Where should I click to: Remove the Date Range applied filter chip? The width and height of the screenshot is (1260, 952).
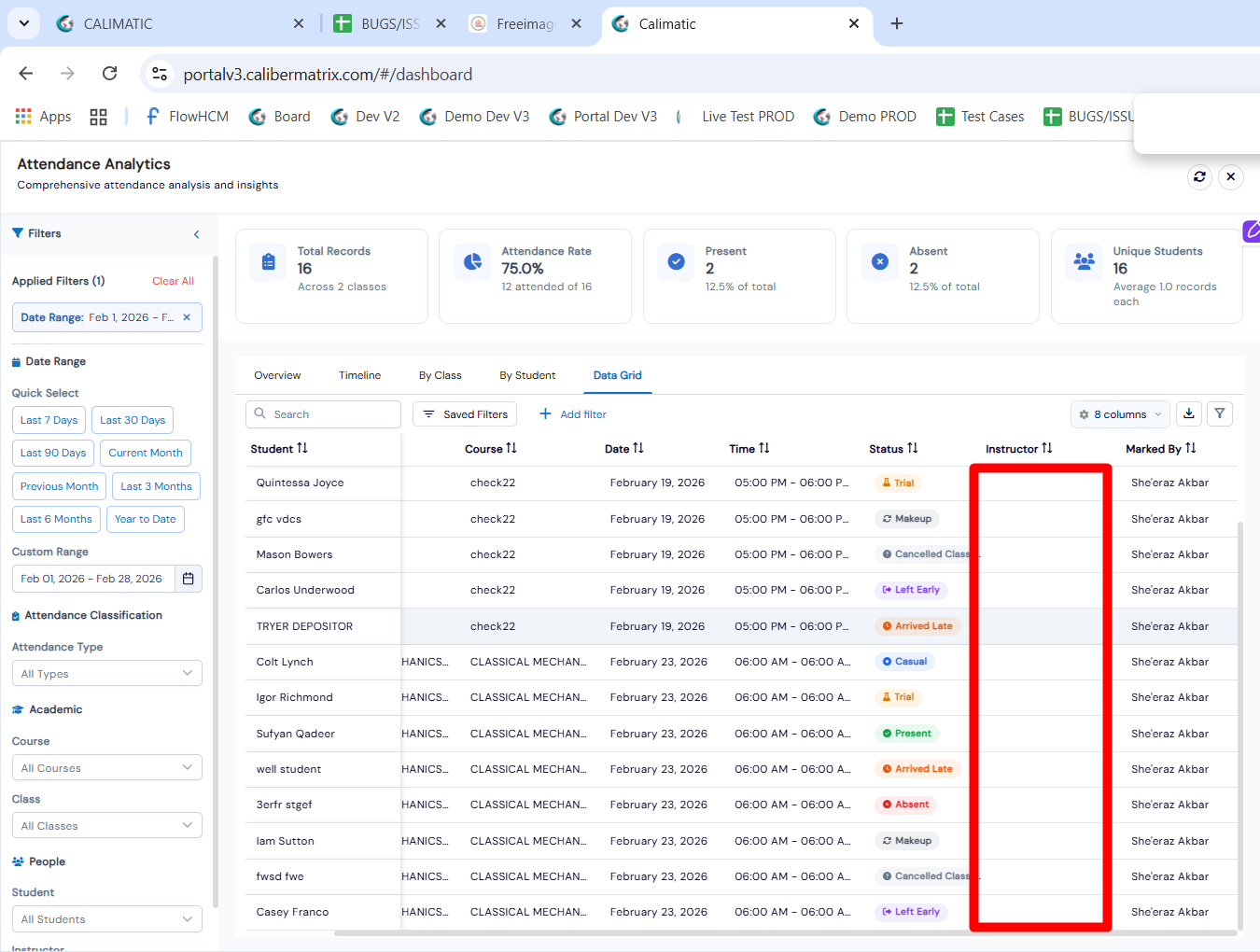click(x=187, y=317)
